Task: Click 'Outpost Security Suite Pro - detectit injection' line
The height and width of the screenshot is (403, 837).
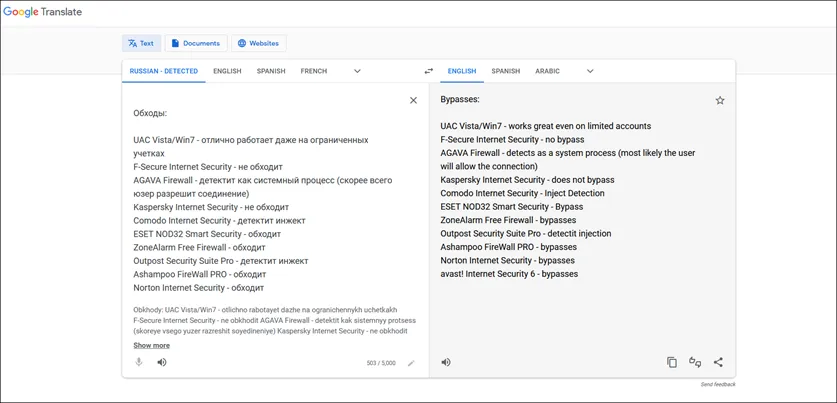Action: (526, 233)
